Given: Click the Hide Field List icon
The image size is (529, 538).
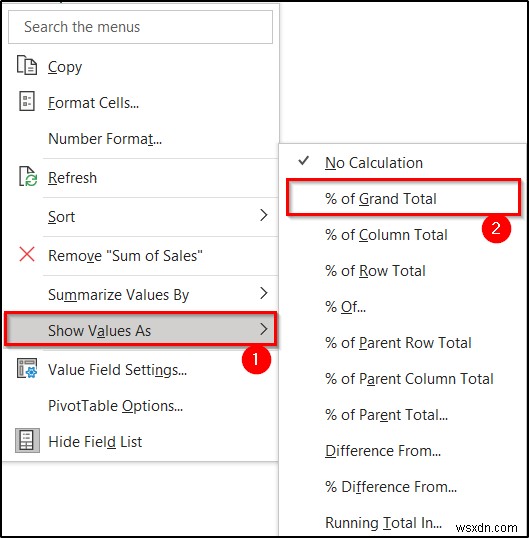Looking at the screenshot, I should (27, 440).
